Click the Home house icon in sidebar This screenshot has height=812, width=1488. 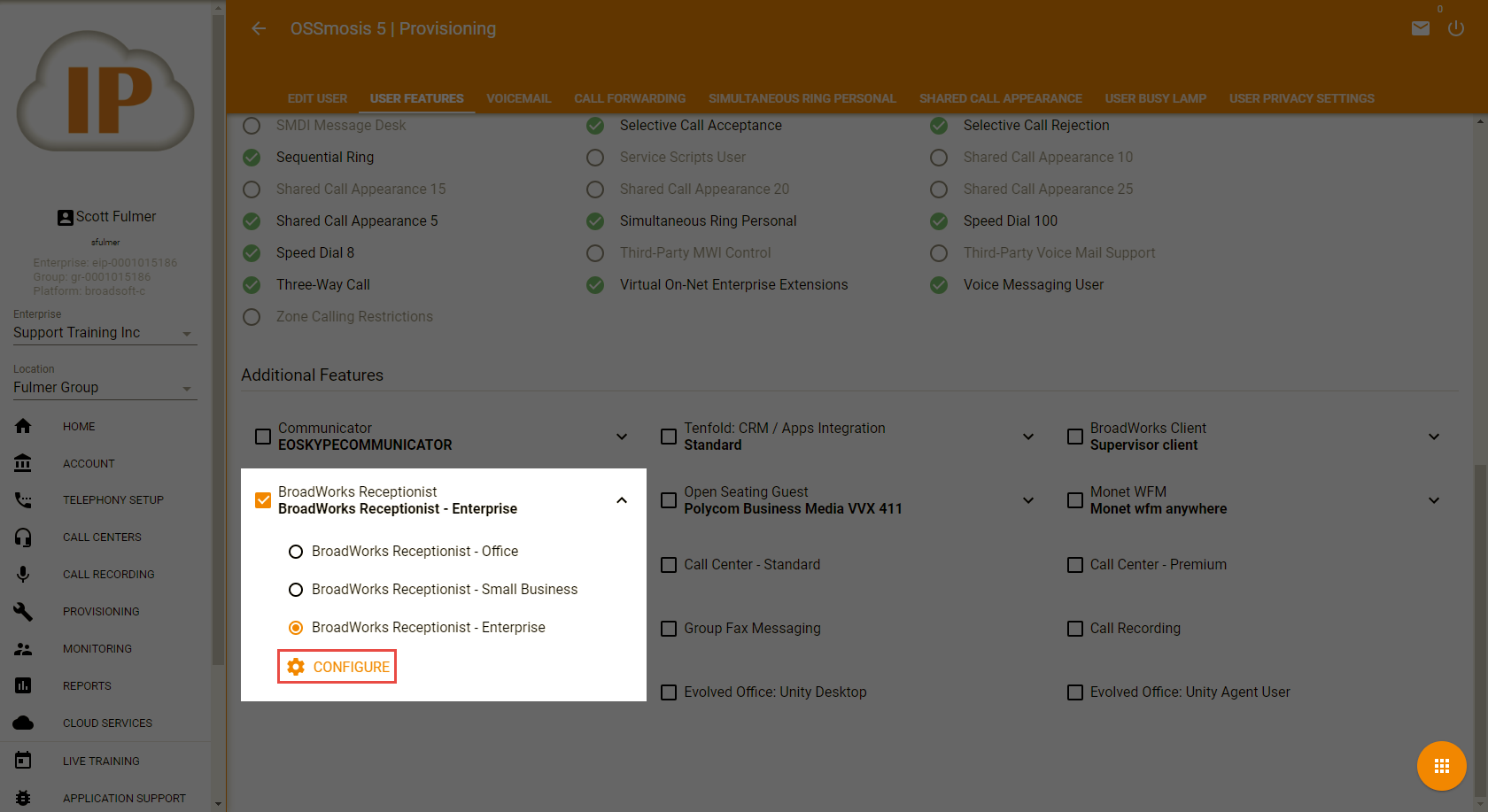pos(24,426)
